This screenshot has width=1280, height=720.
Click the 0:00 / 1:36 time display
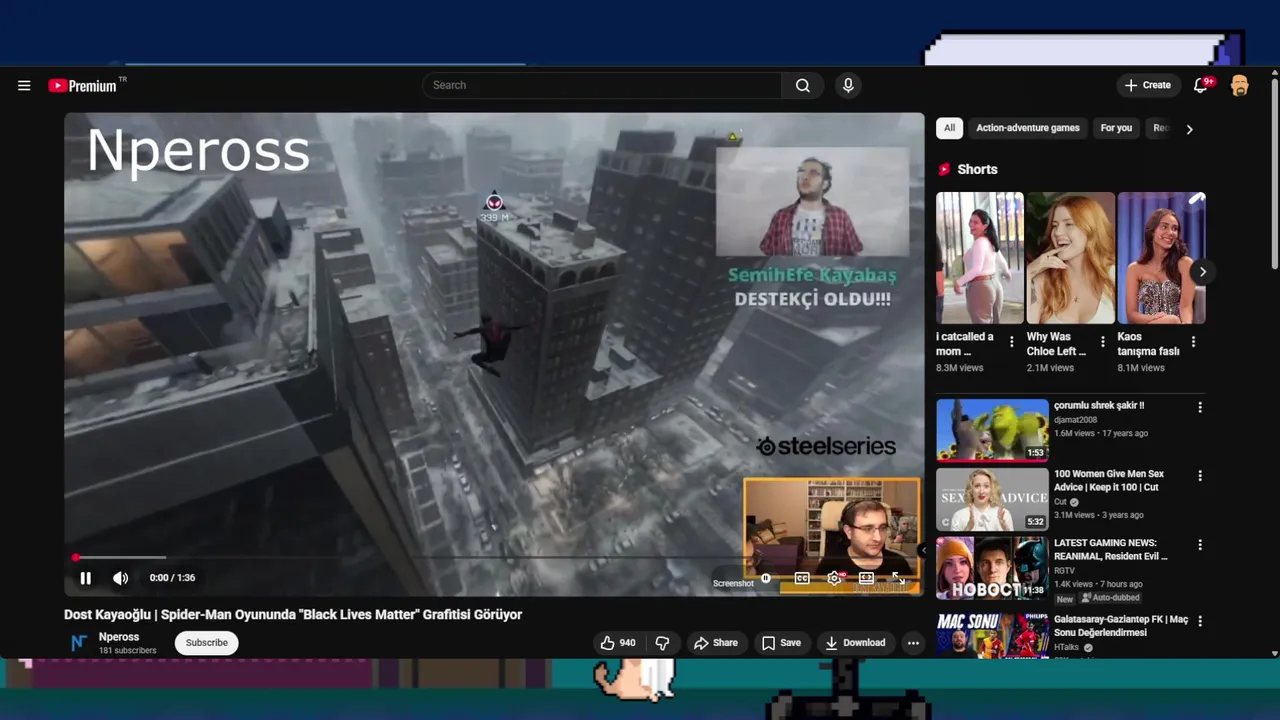coord(172,578)
